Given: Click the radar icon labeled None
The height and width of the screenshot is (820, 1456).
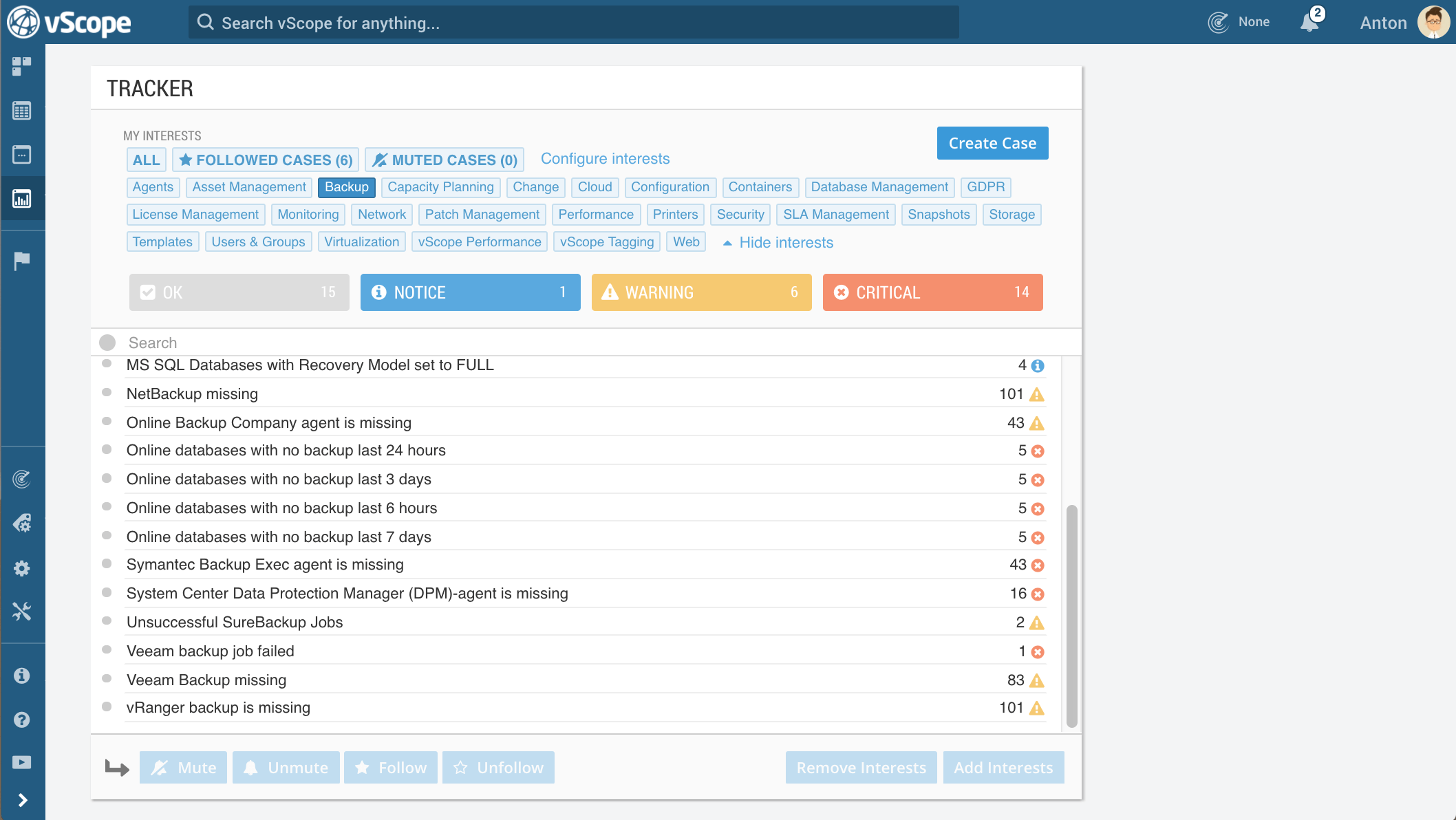Looking at the screenshot, I should pyautogui.click(x=1219, y=22).
